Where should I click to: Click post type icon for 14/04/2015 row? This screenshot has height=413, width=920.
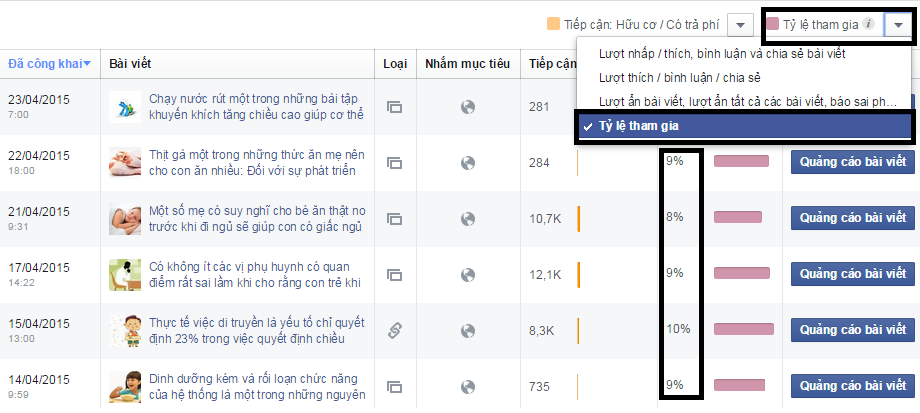pos(394,387)
